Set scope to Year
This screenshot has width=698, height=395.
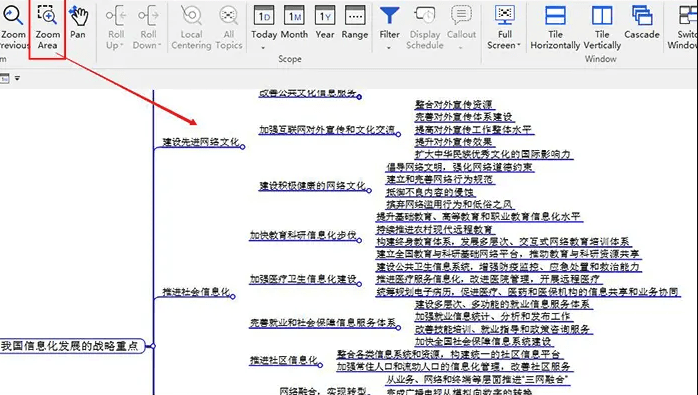325,22
